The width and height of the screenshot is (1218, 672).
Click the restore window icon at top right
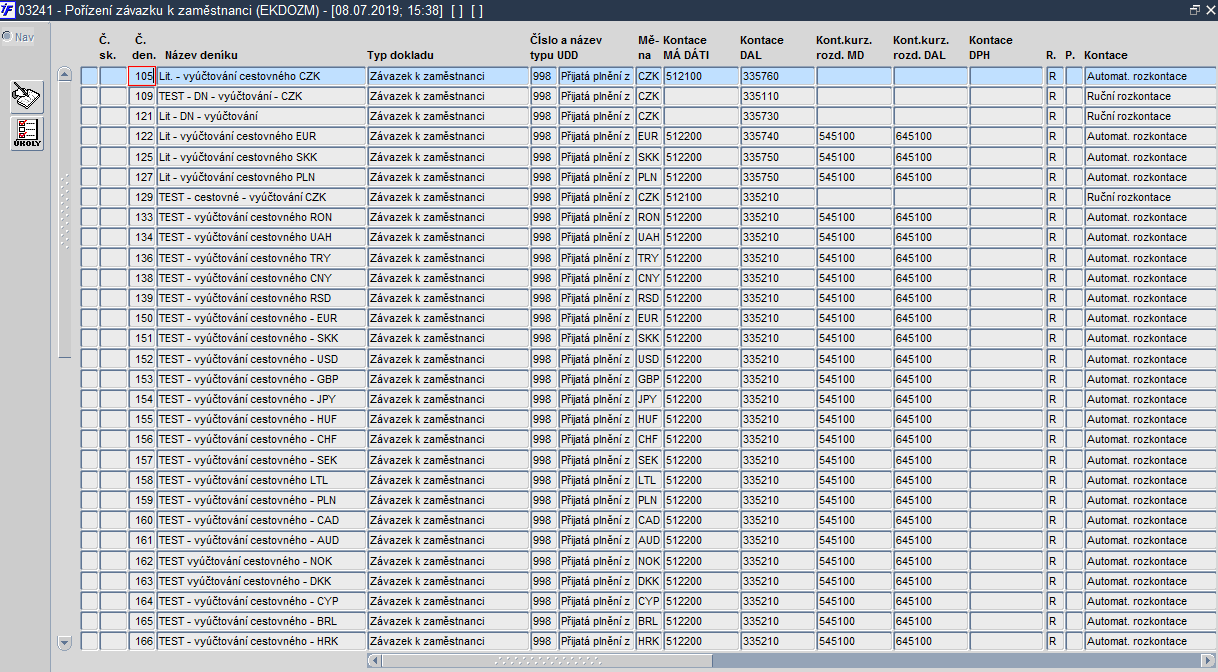tap(1194, 9)
